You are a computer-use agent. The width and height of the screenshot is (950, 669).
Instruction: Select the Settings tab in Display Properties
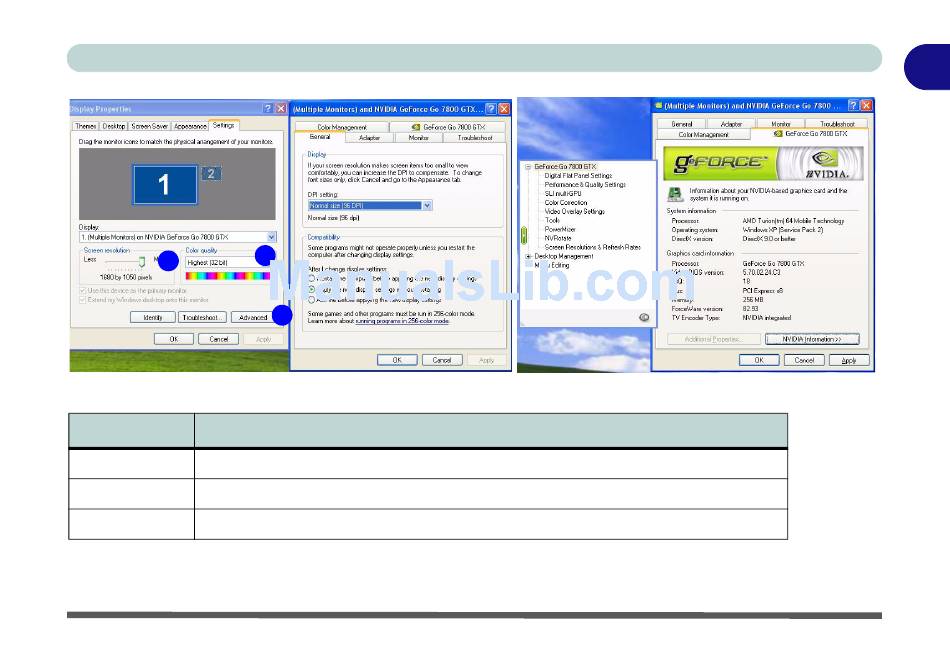[x=224, y=125]
